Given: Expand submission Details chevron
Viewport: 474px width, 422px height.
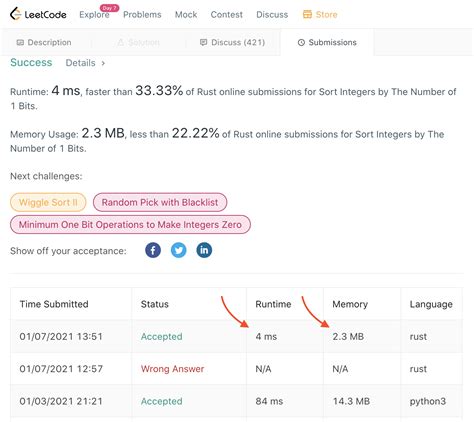Looking at the screenshot, I should (103, 63).
